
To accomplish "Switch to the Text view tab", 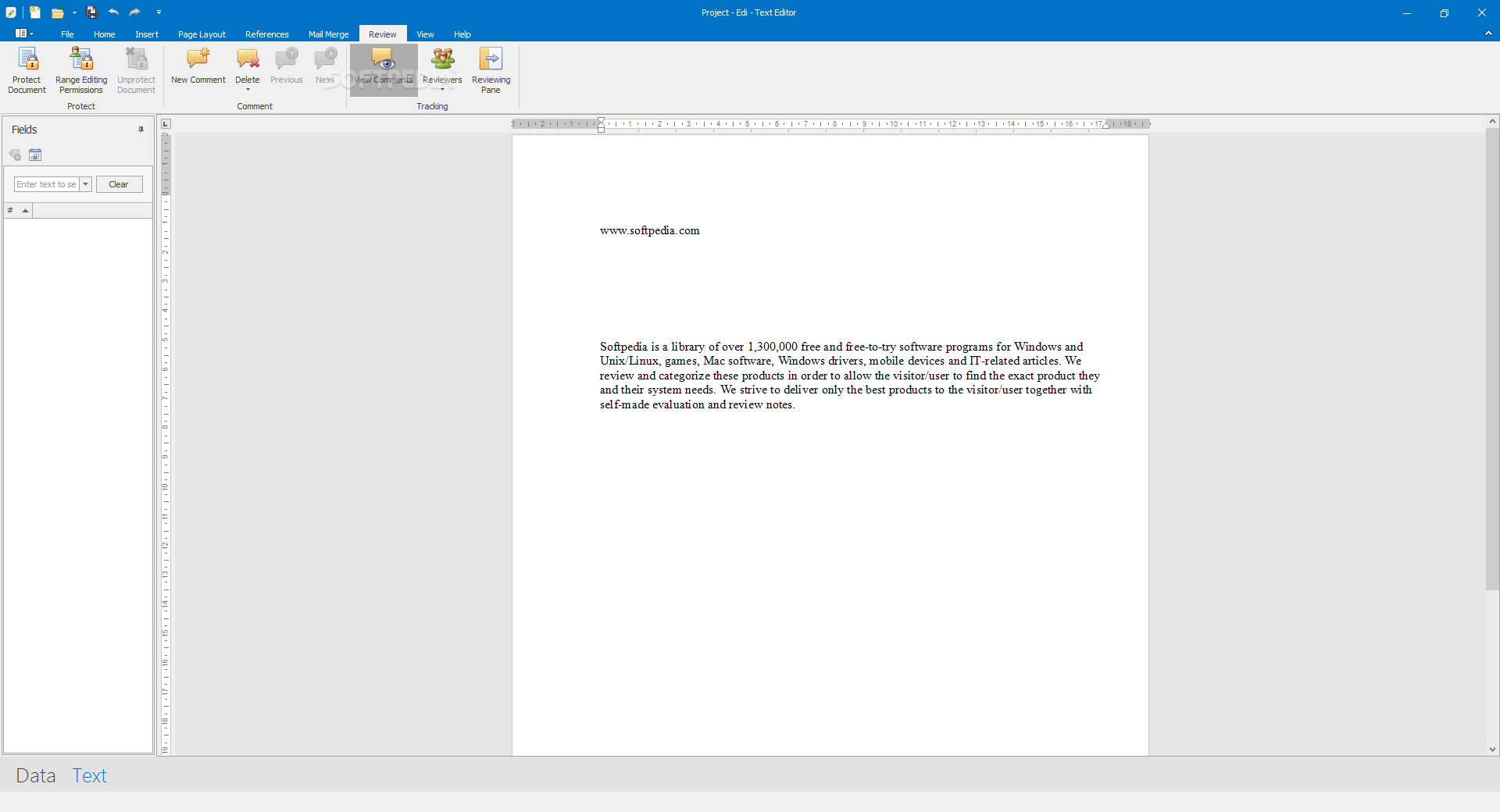I will click(x=90, y=775).
